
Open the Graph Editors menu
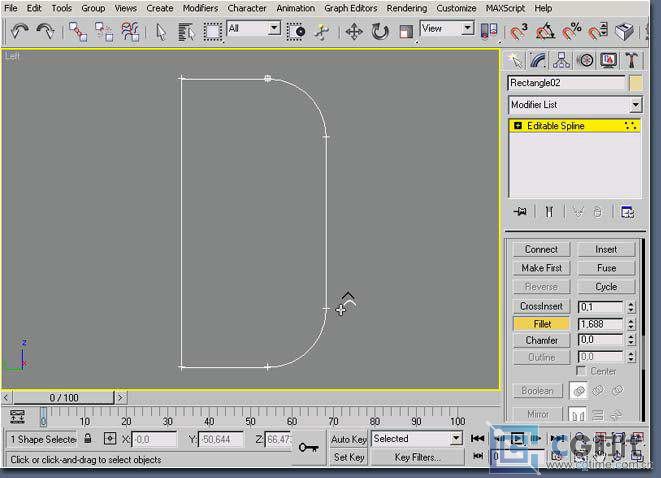coord(350,8)
